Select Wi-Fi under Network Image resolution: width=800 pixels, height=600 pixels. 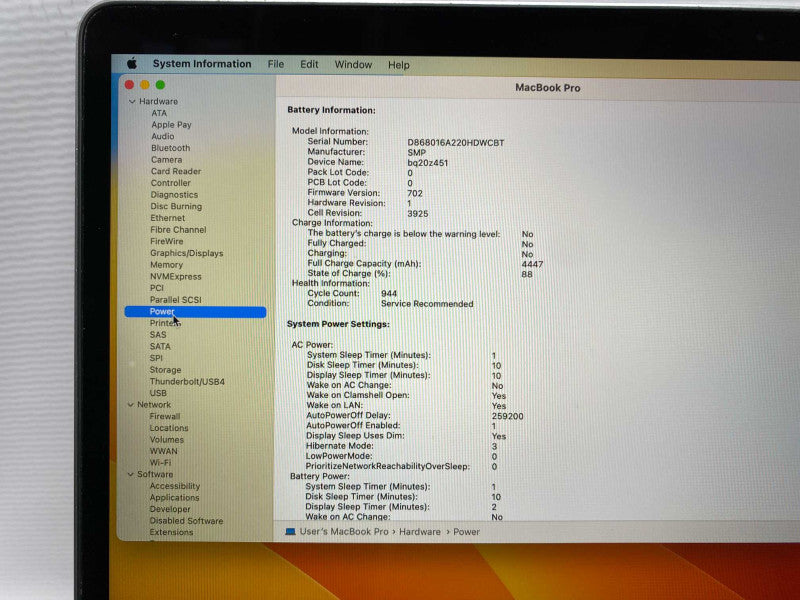click(x=160, y=463)
